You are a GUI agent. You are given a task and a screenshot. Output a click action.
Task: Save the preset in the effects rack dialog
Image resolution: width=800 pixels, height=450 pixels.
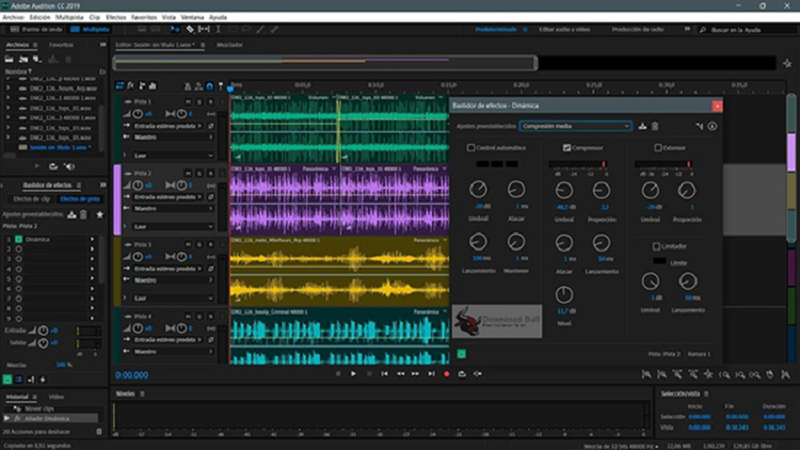642,126
